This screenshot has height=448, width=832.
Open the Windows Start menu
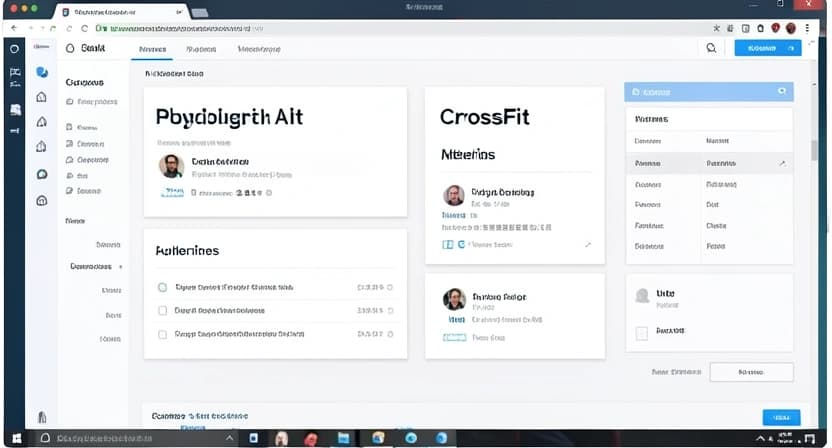point(16,439)
